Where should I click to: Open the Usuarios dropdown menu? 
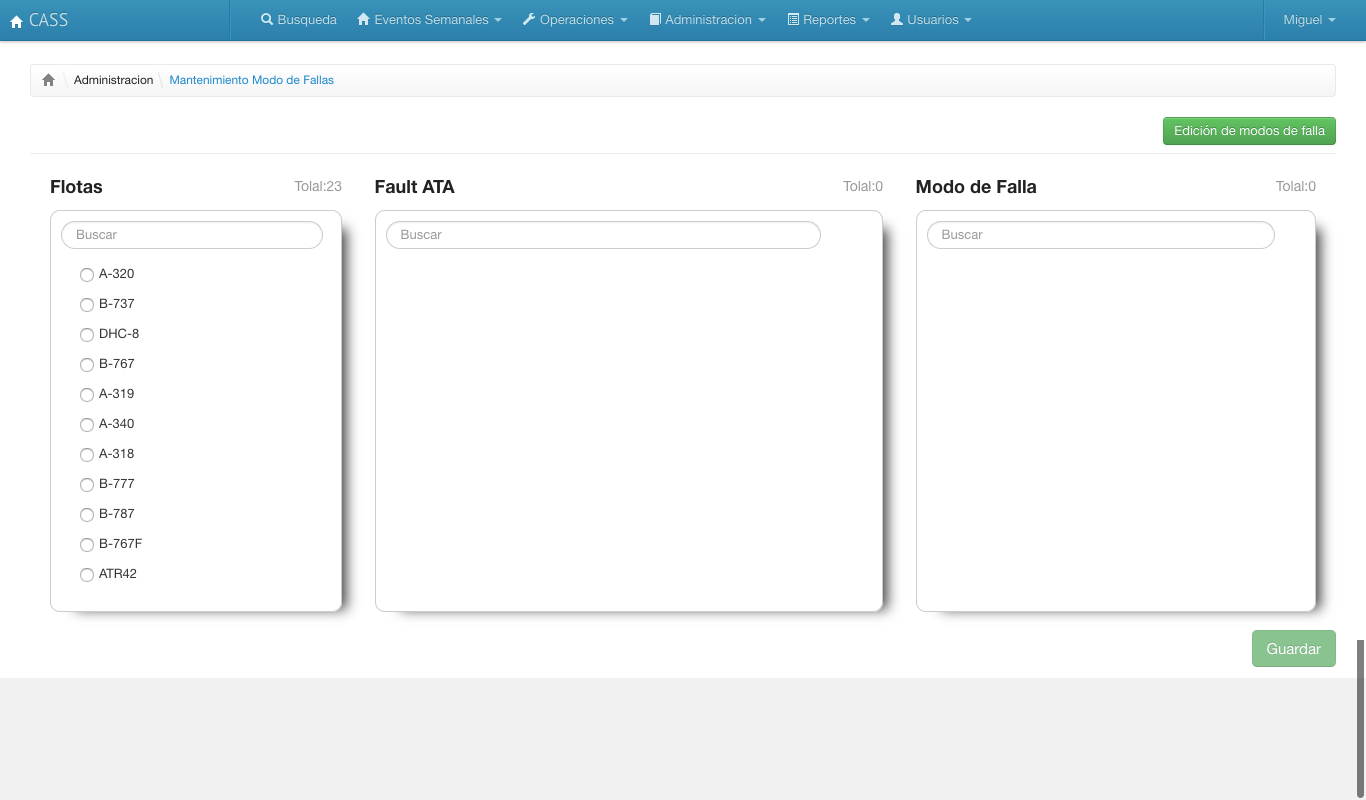click(x=931, y=20)
